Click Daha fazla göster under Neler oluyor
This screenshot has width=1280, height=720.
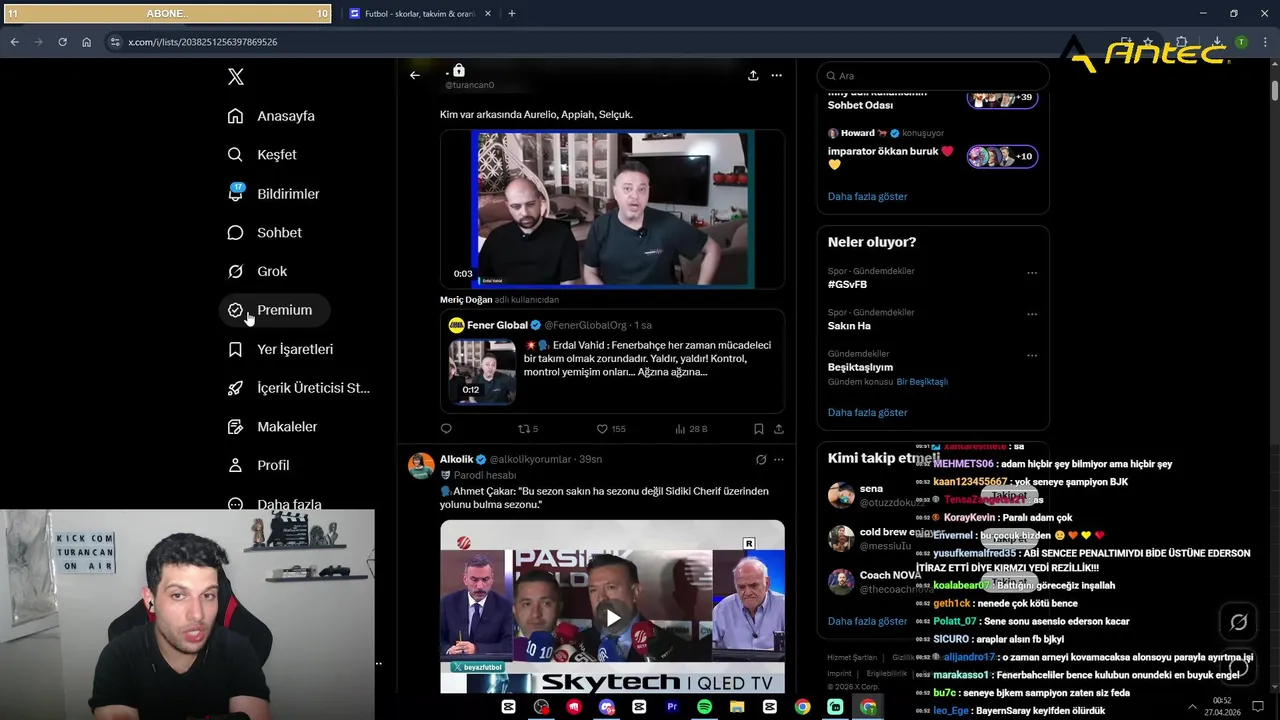[x=867, y=413]
